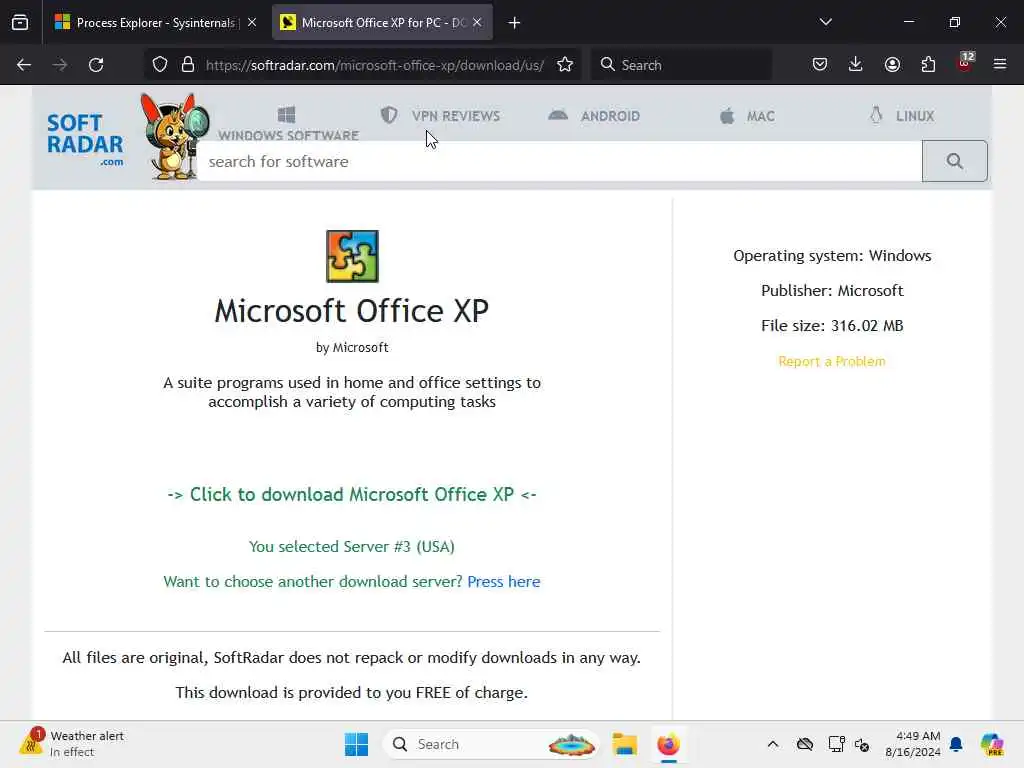The image size is (1024, 768).
Task: Open VPN Reviews menu item
Action: [x=440, y=116]
